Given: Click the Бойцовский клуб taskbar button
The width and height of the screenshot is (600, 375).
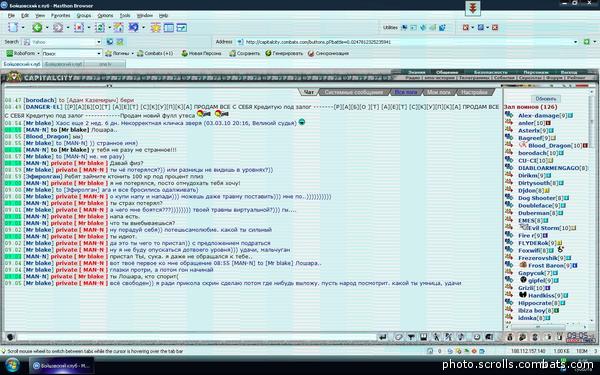Looking at the screenshot, I should [61, 365].
